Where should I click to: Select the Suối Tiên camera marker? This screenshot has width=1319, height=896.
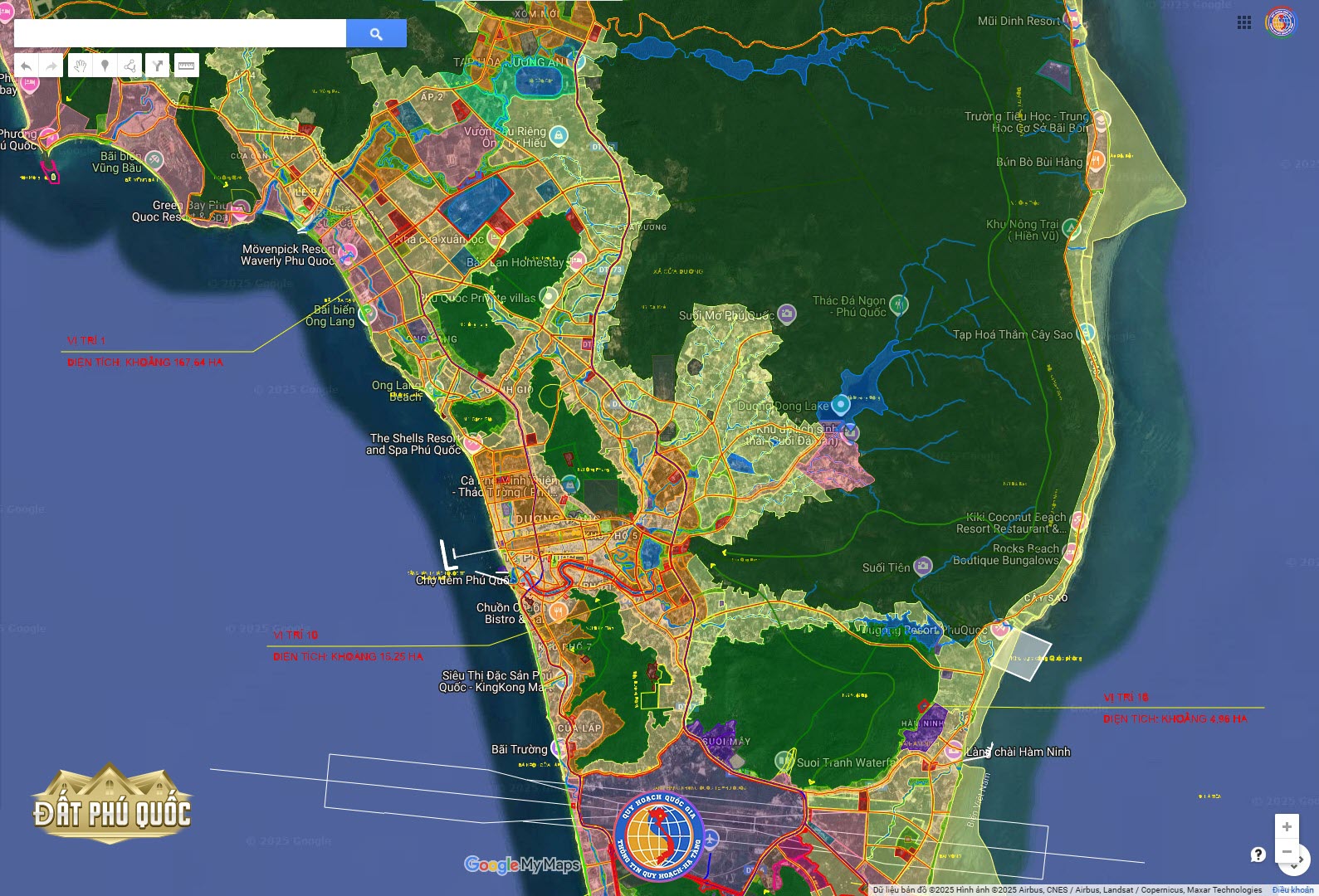[x=922, y=567]
